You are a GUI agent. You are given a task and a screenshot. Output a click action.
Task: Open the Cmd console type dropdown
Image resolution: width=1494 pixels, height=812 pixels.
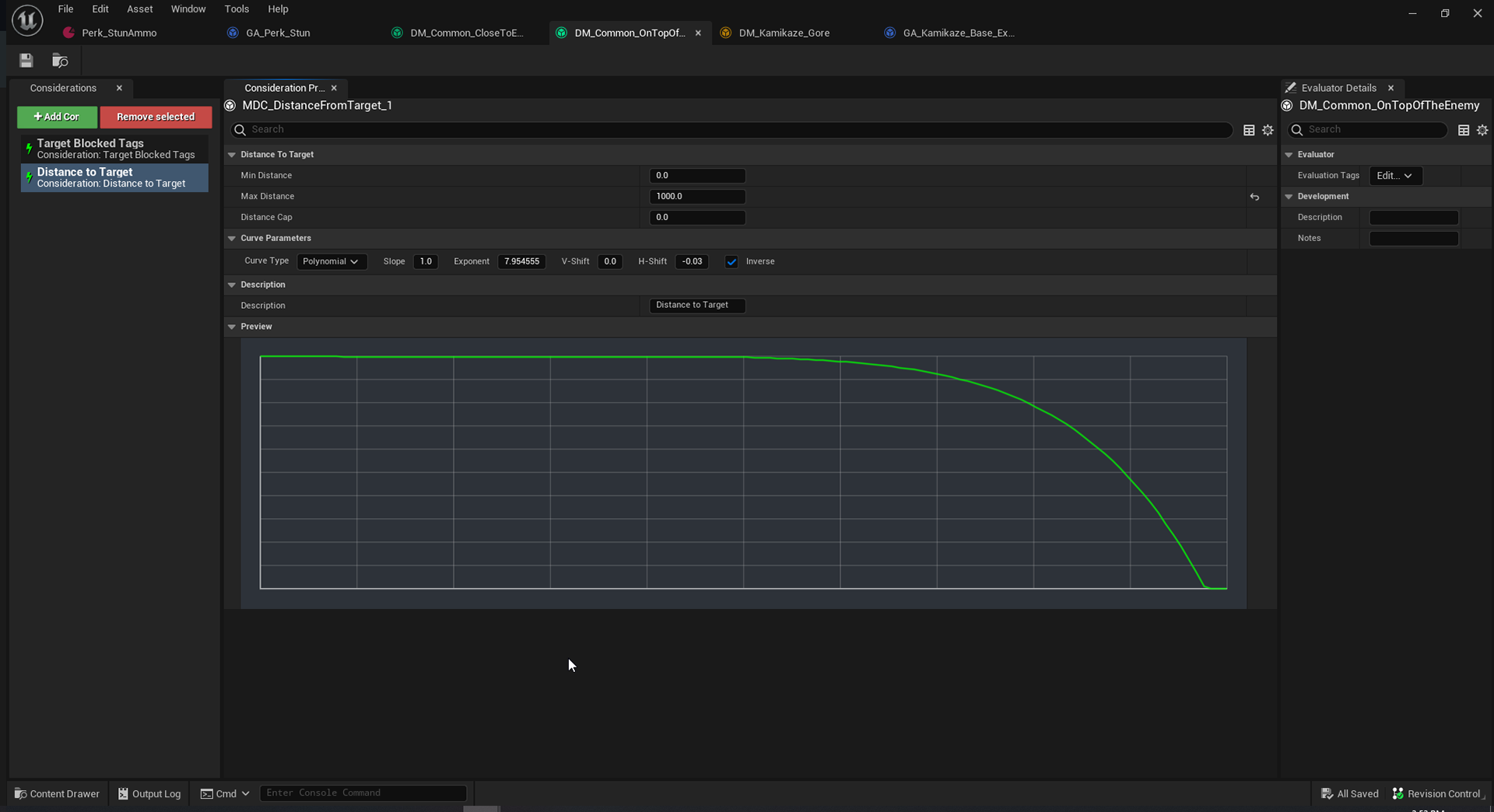point(226,793)
